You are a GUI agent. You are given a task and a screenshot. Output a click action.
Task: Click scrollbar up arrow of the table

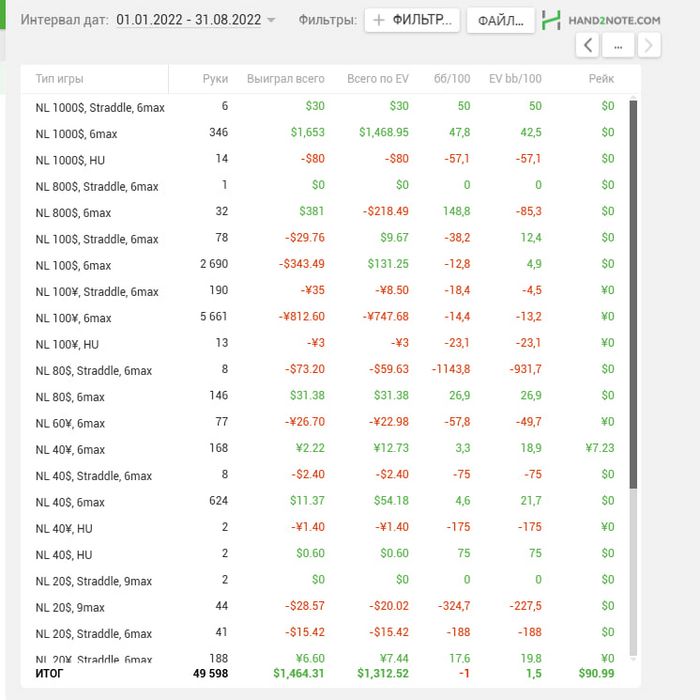pyautogui.click(x=633, y=97)
